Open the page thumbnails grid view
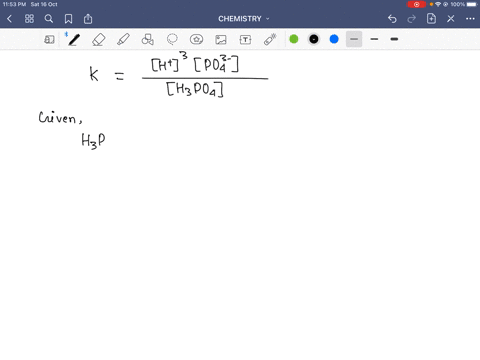This screenshot has width=480, height=360. (x=29, y=19)
